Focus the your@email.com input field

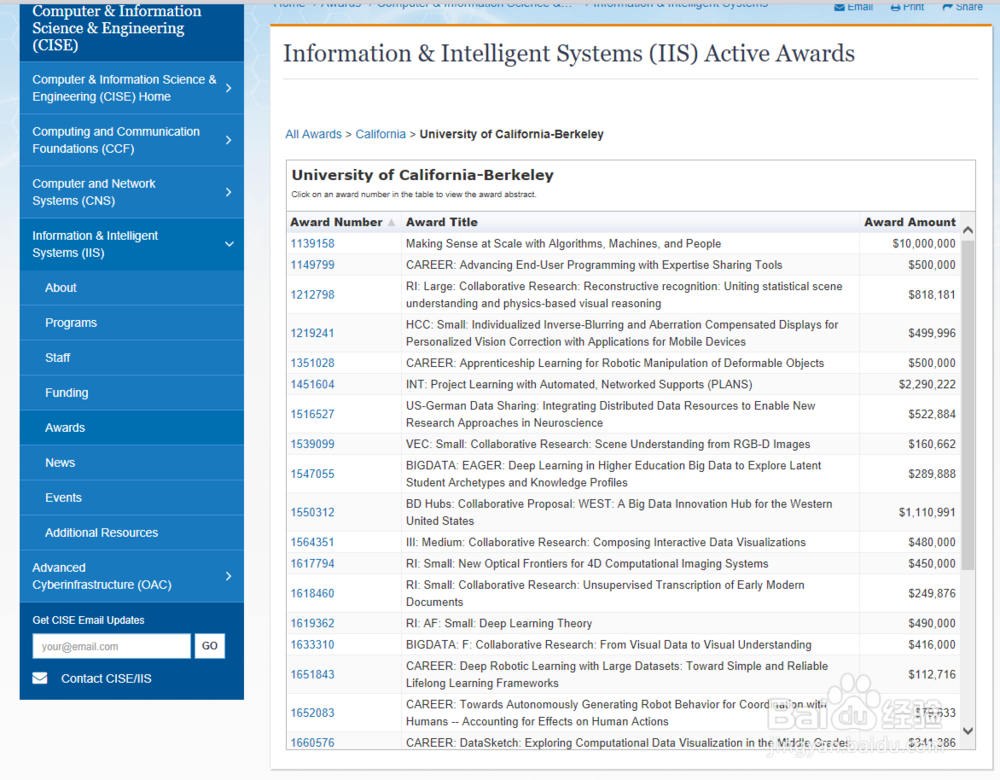[112, 646]
